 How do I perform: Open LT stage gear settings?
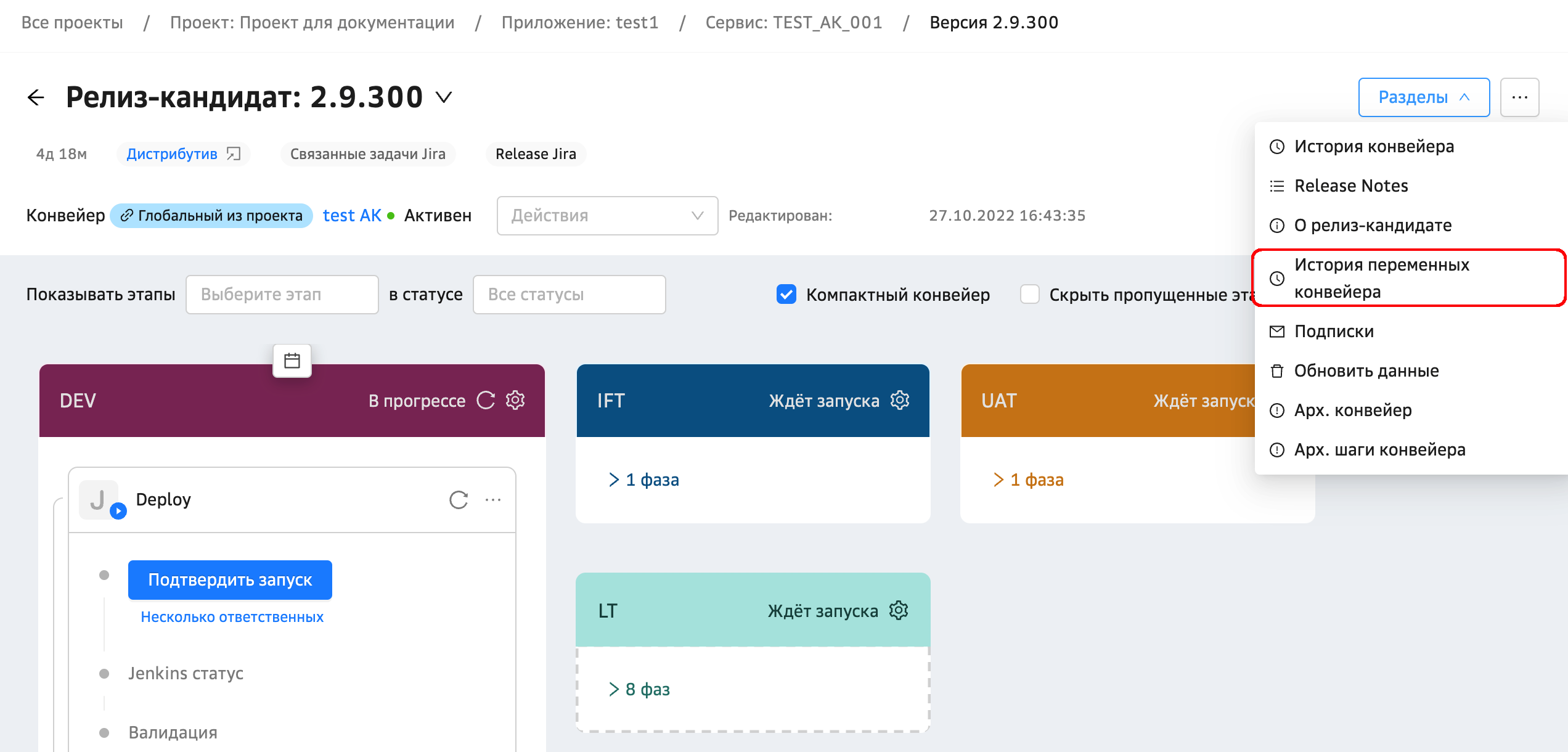click(899, 611)
